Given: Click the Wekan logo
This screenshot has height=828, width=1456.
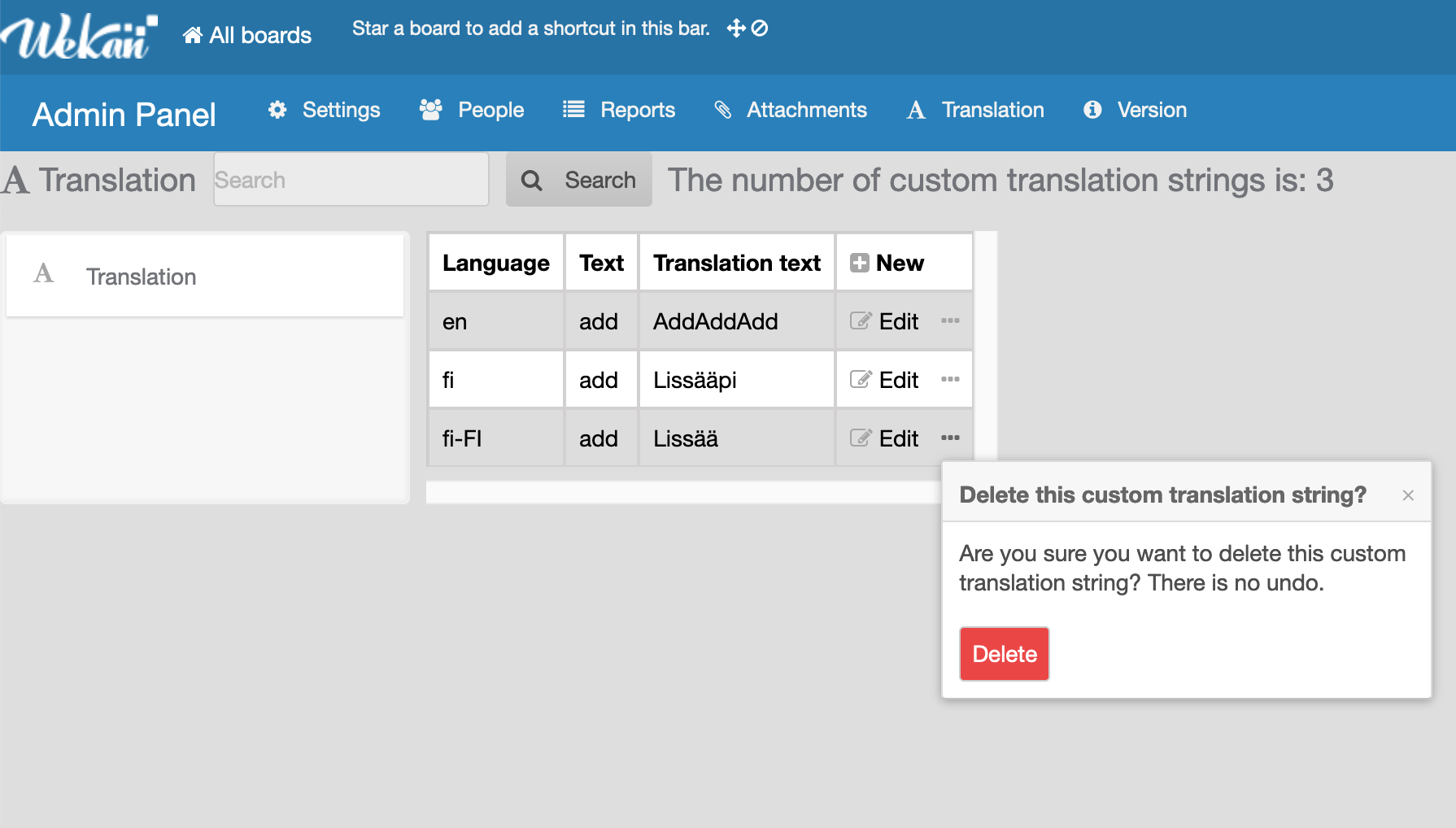Looking at the screenshot, I should 79,37.
